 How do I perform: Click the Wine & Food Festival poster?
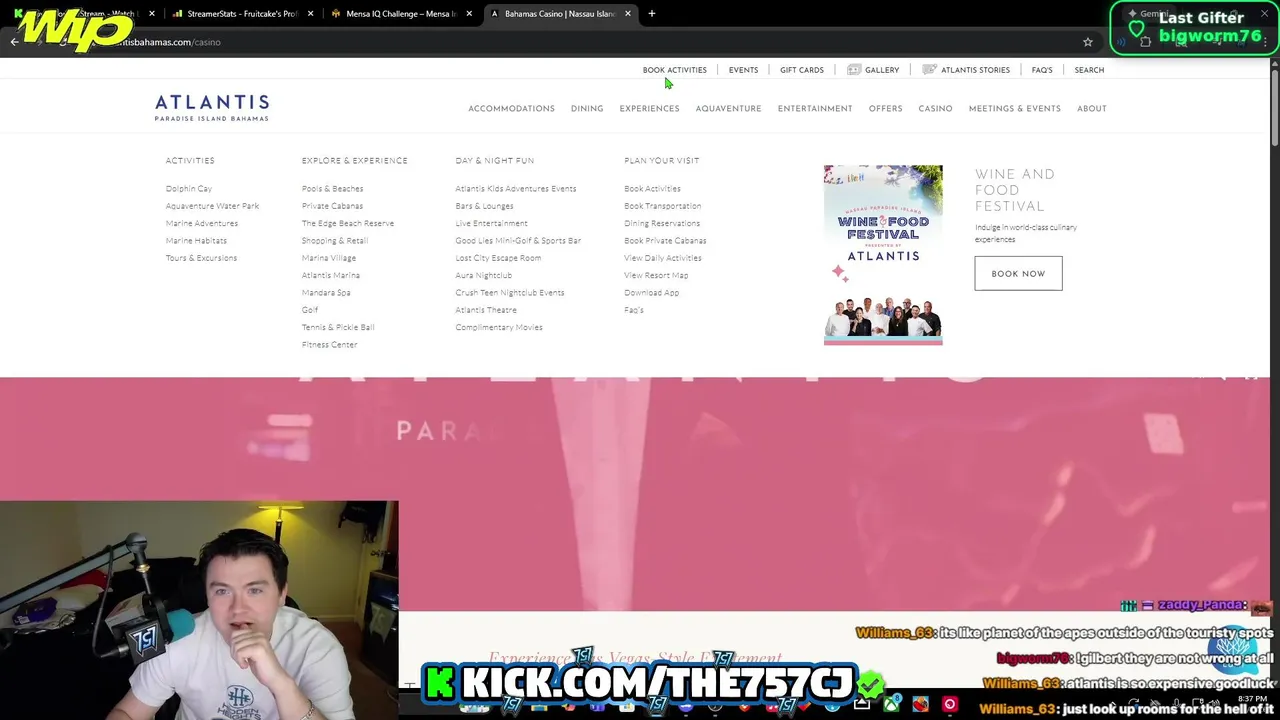(883, 255)
